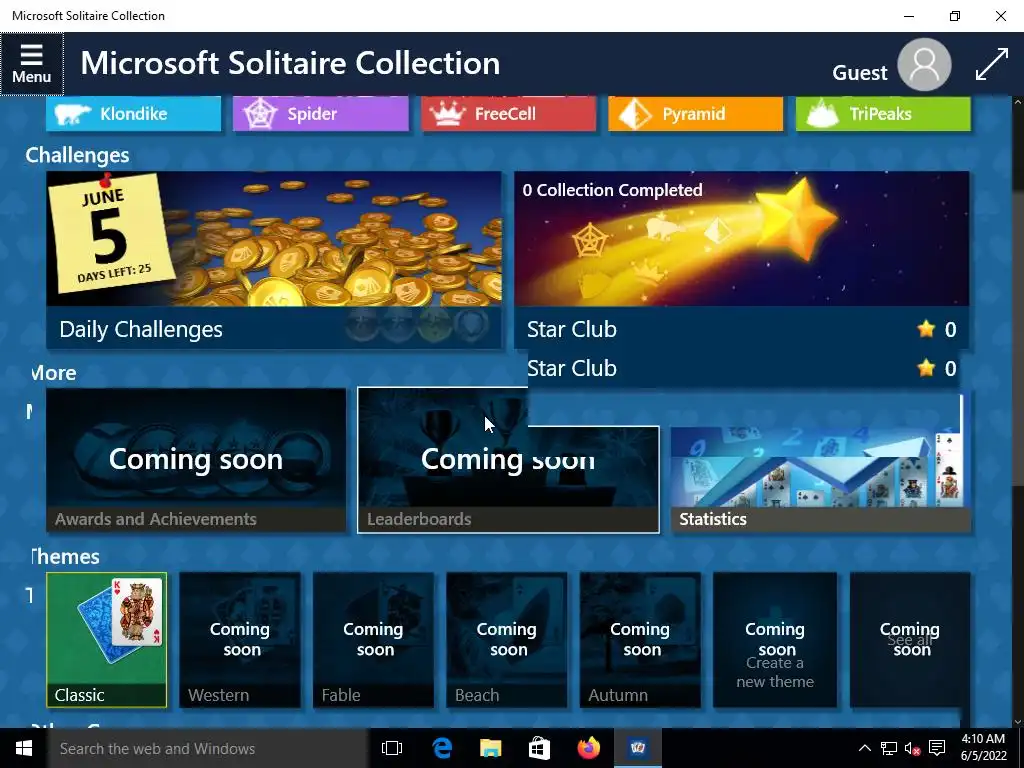Open File Explorer from taskbar

point(490,748)
